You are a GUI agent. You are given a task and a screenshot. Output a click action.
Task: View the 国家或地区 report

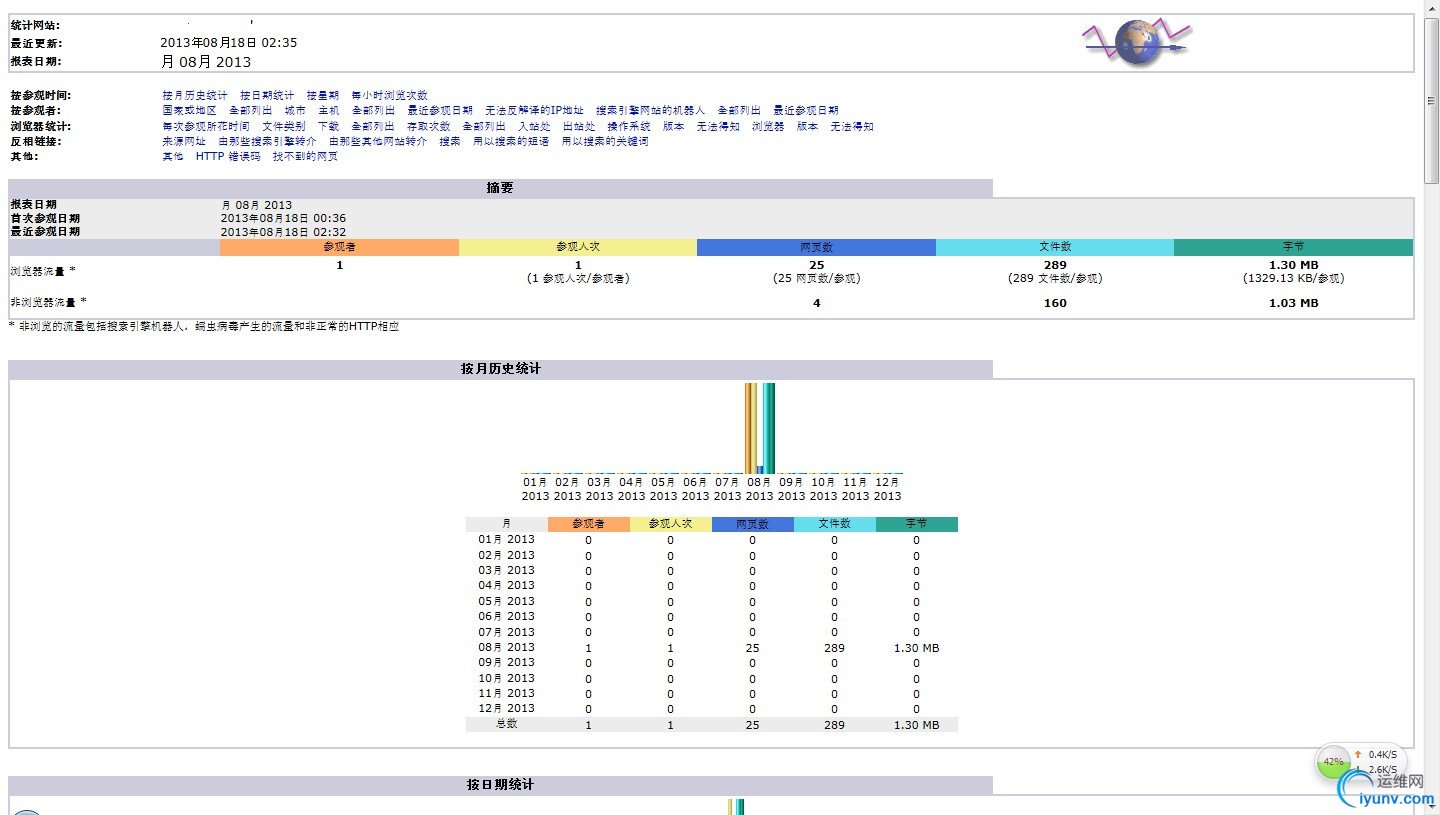[x=190, y=111]
